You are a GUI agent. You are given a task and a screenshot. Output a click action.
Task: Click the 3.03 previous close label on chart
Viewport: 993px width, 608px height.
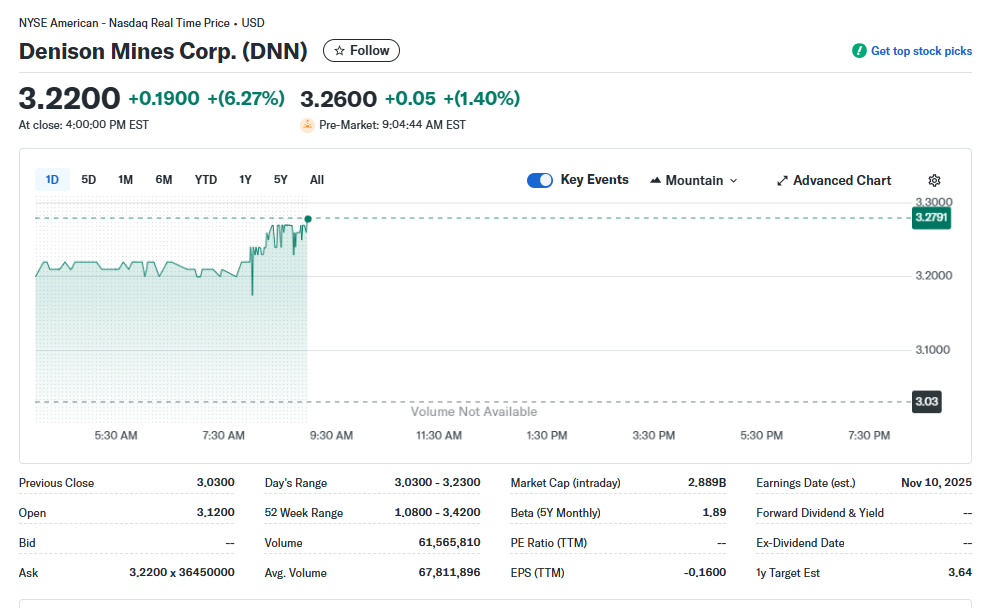point(927,402)
